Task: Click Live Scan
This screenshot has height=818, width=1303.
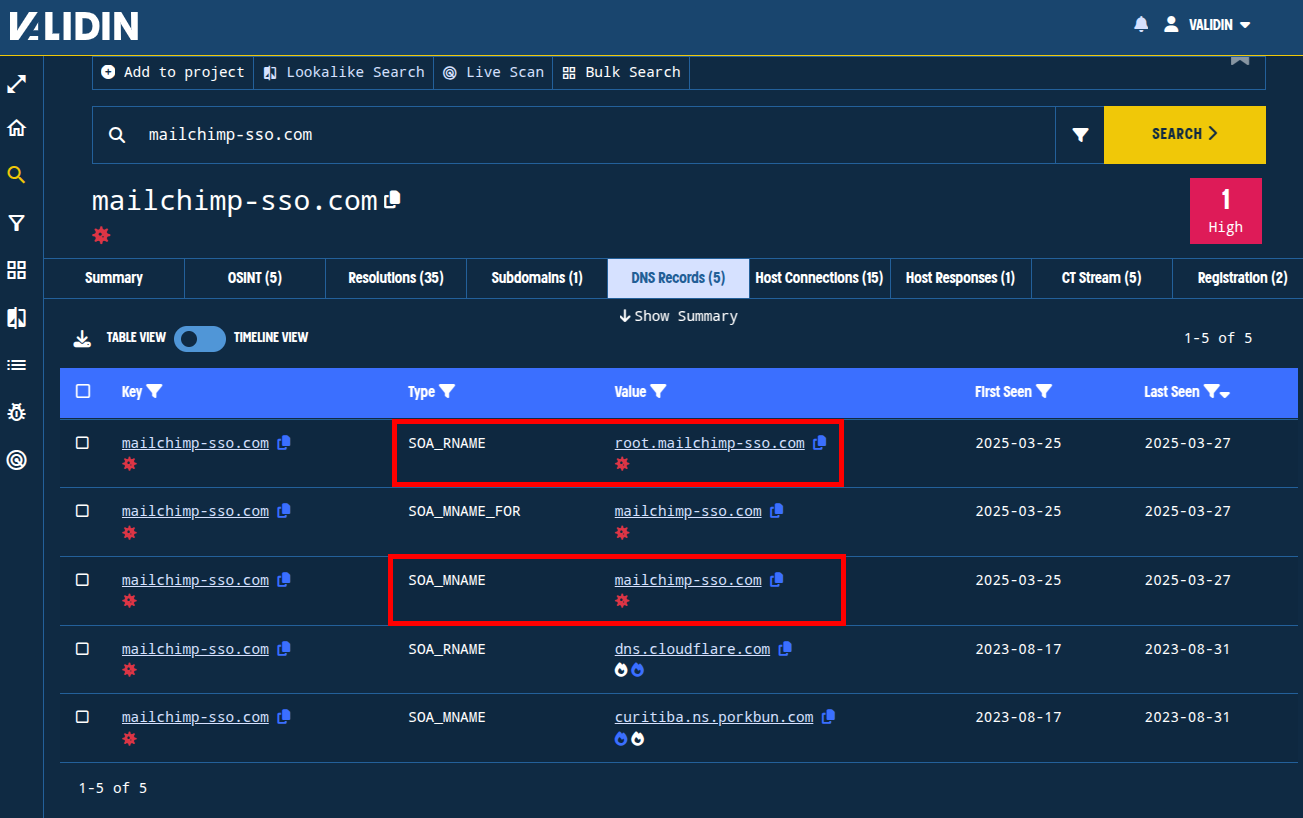Action: point(493,72)
